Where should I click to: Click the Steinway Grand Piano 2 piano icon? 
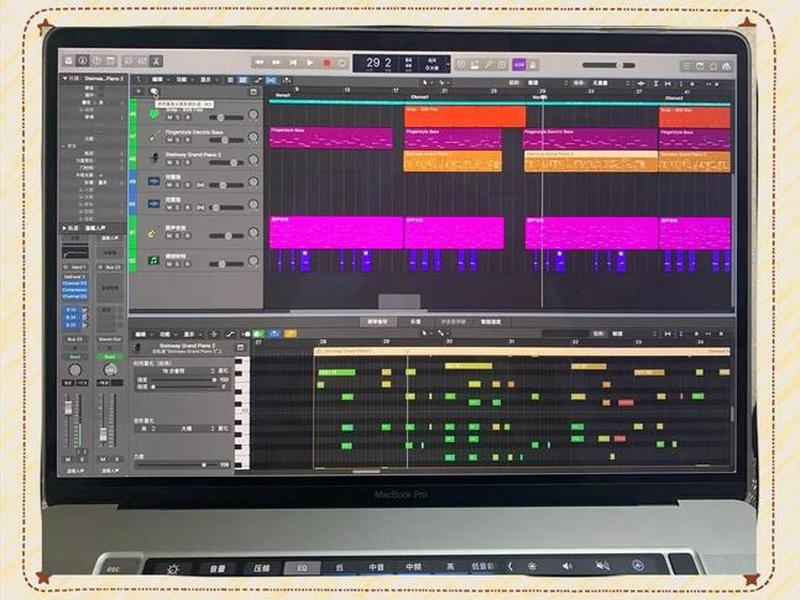(153, 159)
